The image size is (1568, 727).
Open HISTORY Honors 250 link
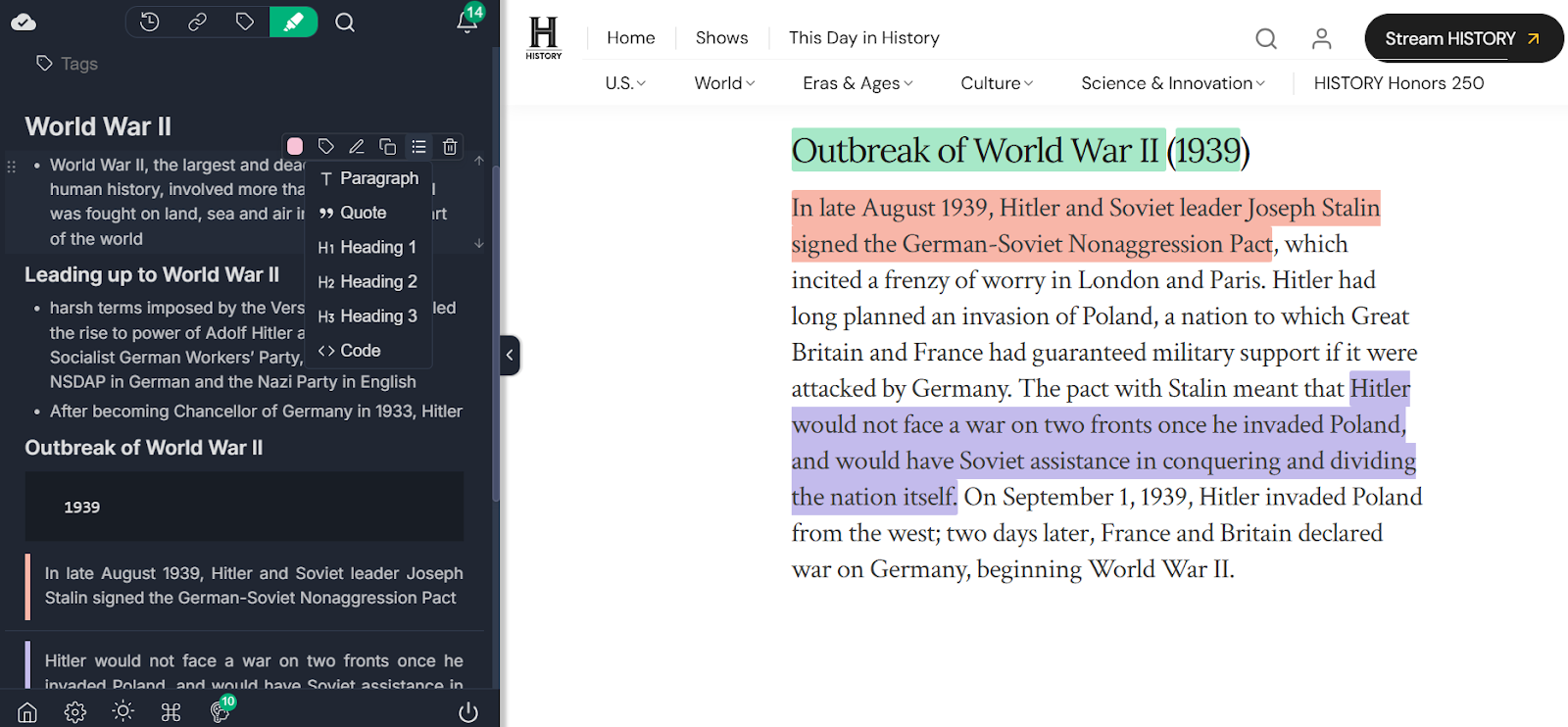[x=1398, y=83]
